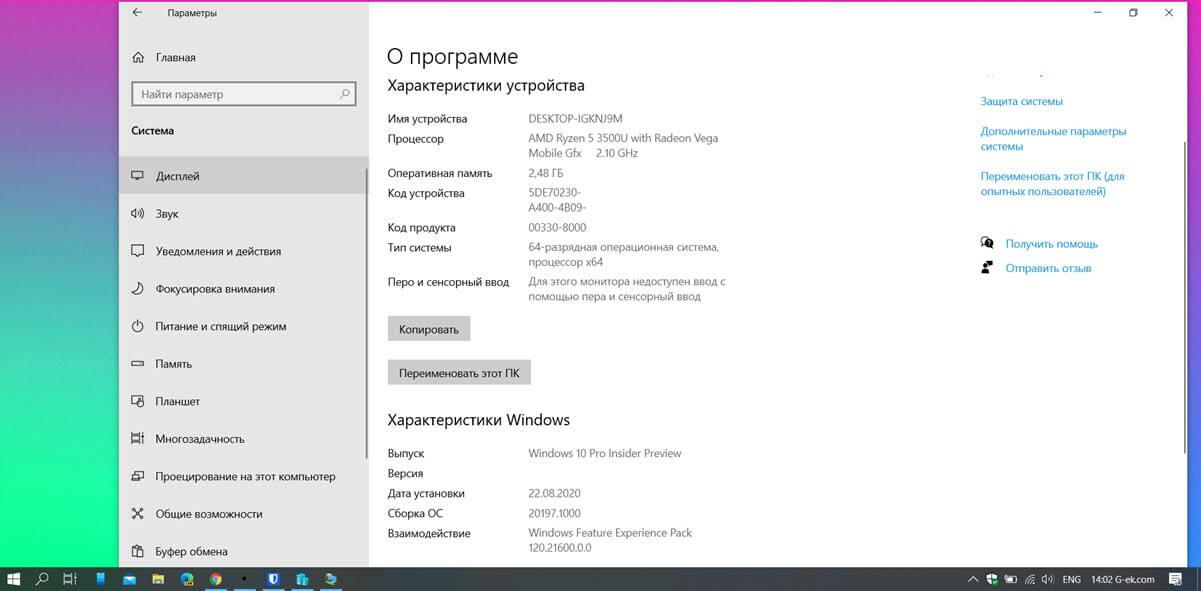Show hidden system tray icons
This screenshot has height=591, width=1201.
973,579
